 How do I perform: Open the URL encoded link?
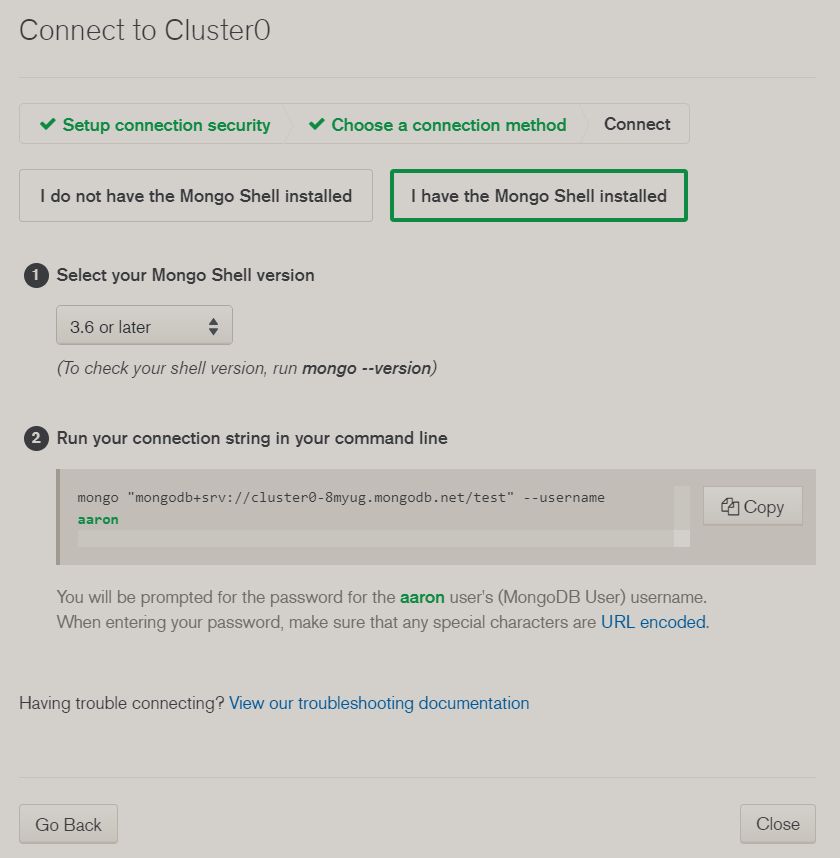(654, 622)
